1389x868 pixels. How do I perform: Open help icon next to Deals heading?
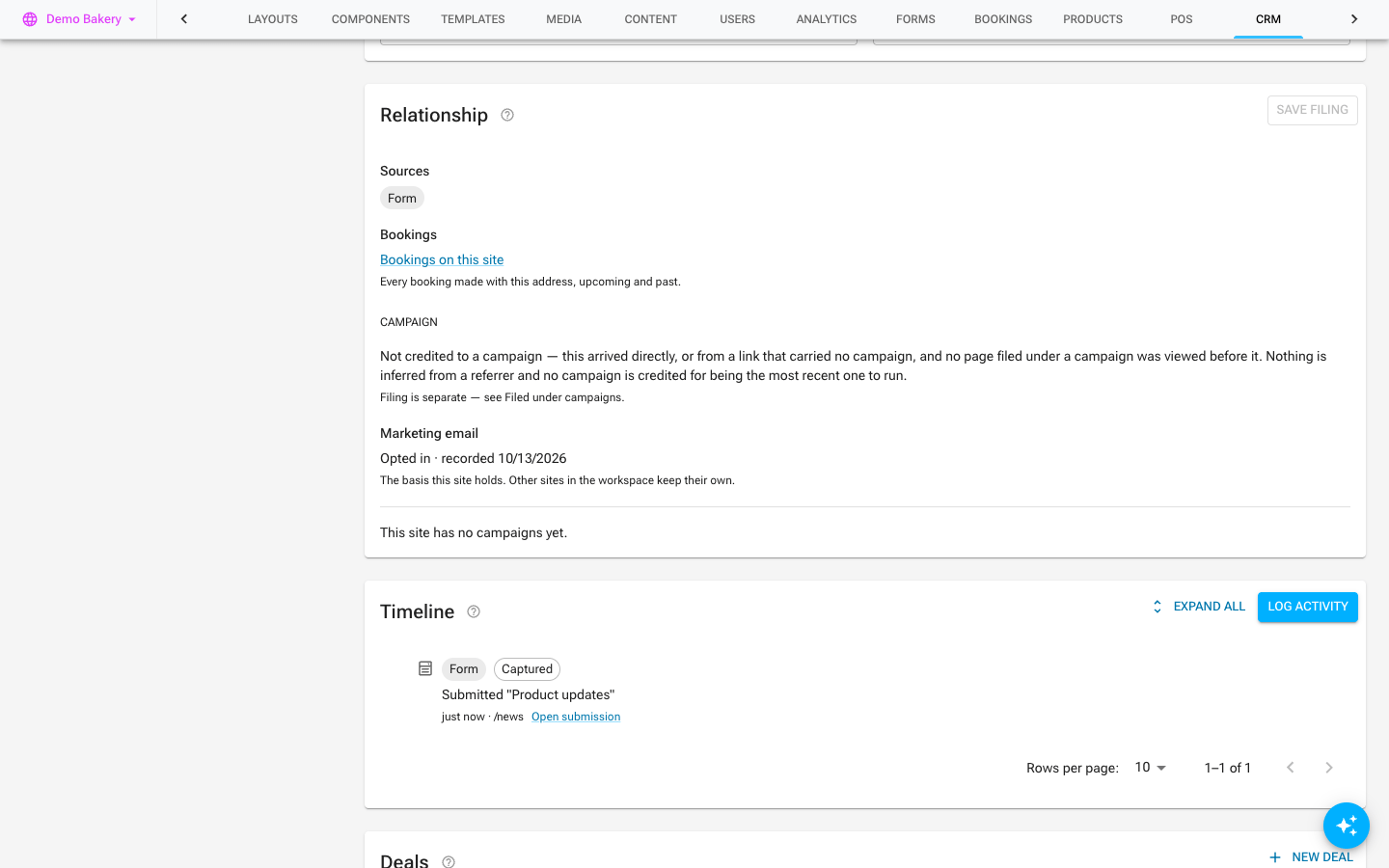click(x=449, y=862)
